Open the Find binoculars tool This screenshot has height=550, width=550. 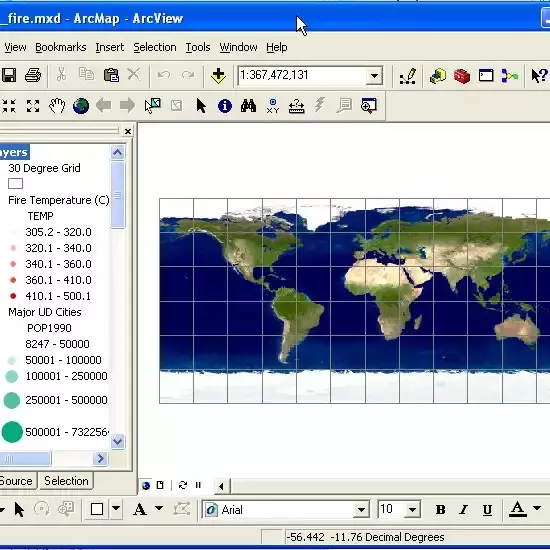(x=248, y=106)
